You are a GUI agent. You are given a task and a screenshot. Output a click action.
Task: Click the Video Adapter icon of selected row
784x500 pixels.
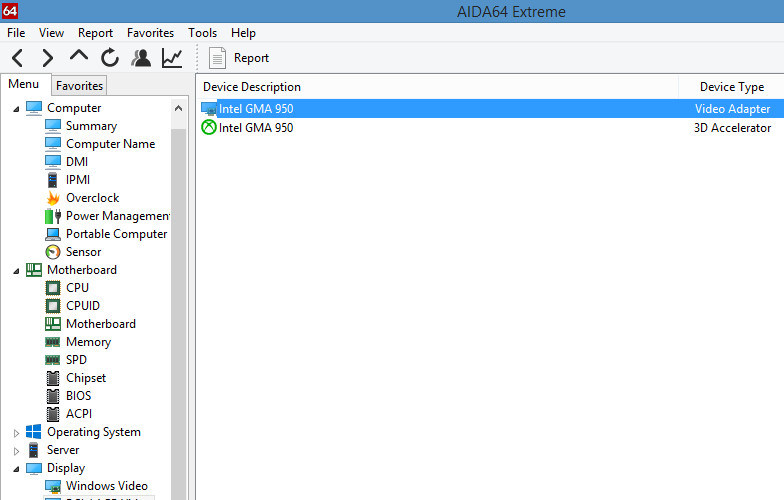208,108
